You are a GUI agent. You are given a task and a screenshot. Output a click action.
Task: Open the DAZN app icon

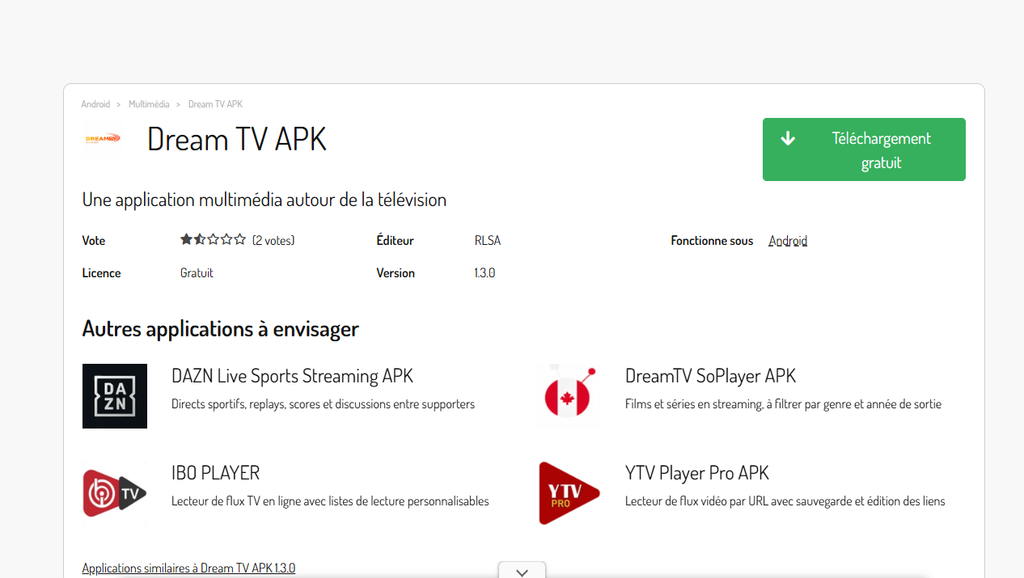[115, 396]
